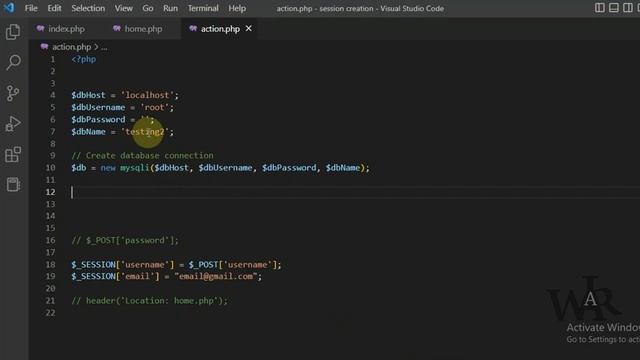
Task: Click the VS Code logo icon
Action: pyautogui.click(x=9, y=8)
